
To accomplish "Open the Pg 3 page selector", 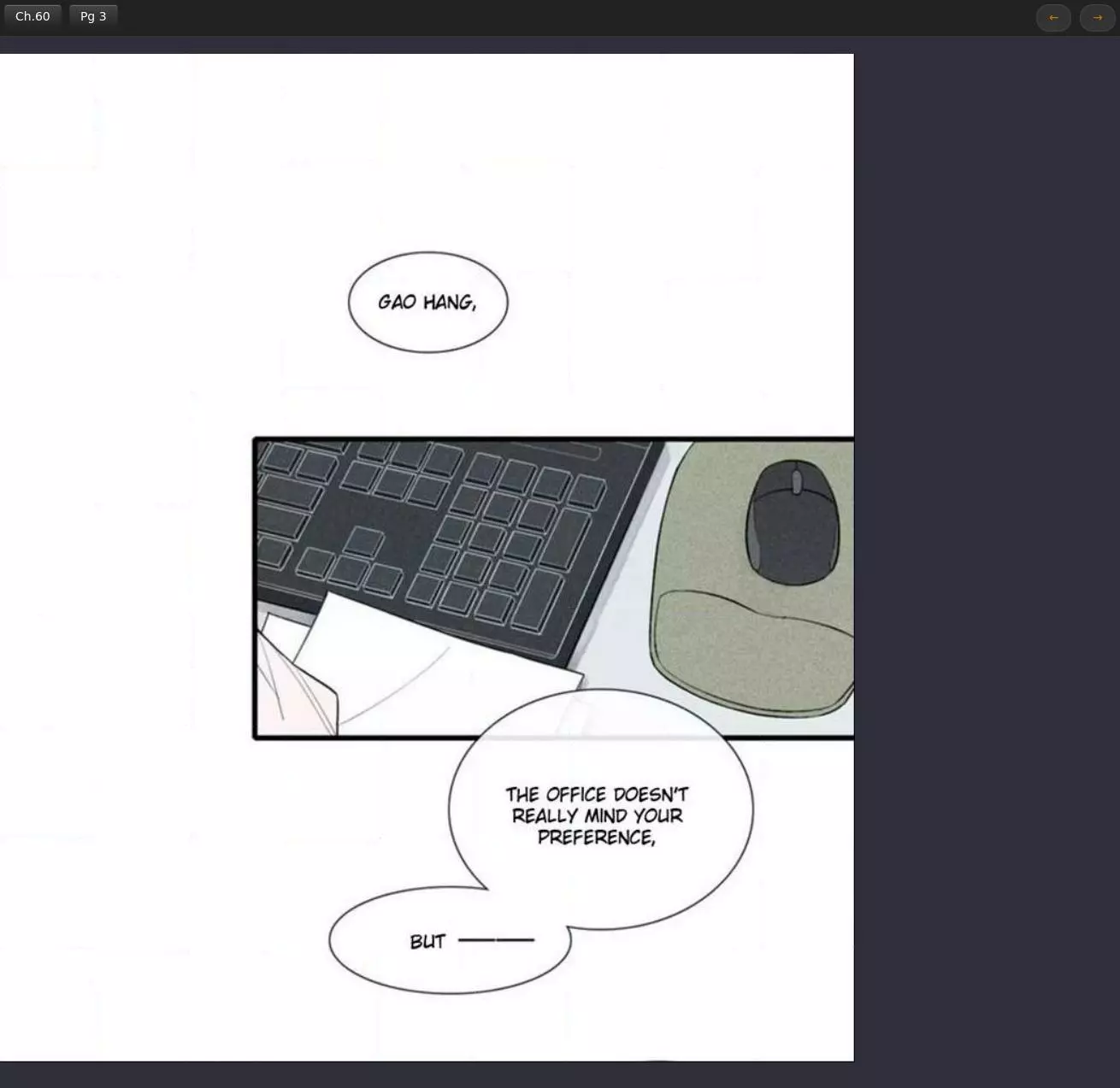I will pyautogui.click(x=93, y=16).
